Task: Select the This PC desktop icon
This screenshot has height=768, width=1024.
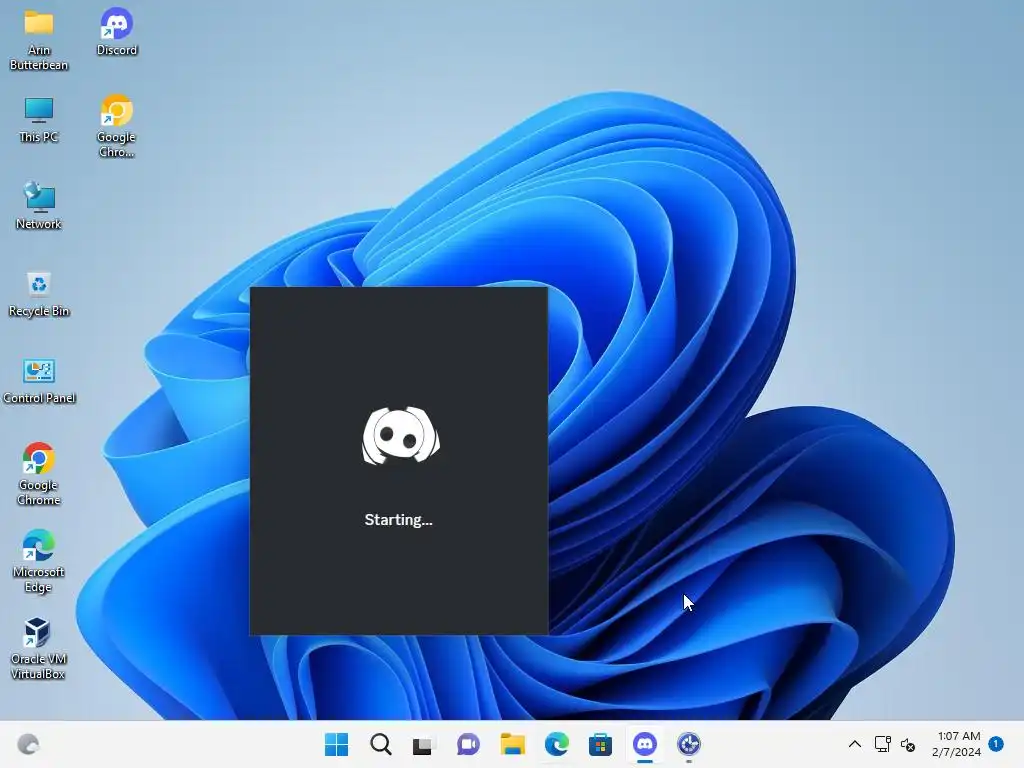Action: pyautogui.click(x=39, y=120)
